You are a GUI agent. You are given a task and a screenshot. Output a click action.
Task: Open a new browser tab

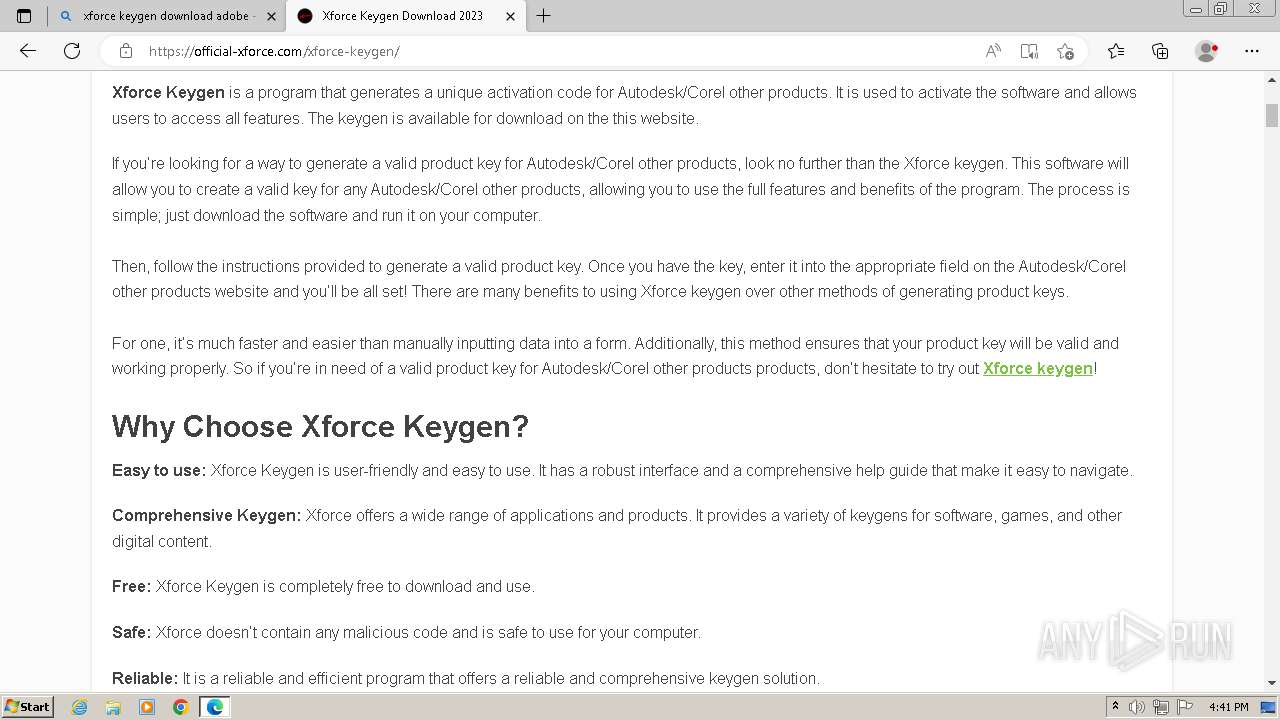pos(544,16)
